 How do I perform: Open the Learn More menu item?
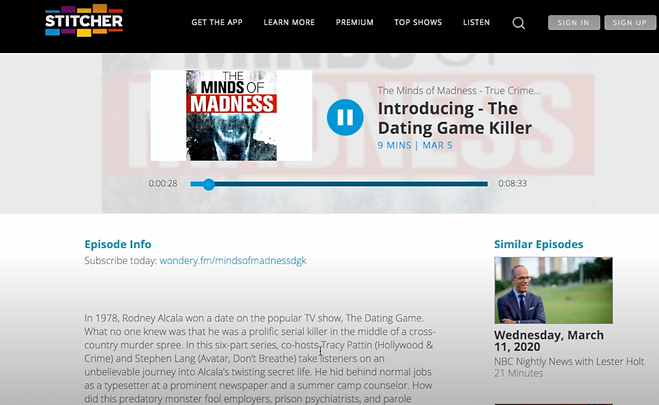click(289, 22)
